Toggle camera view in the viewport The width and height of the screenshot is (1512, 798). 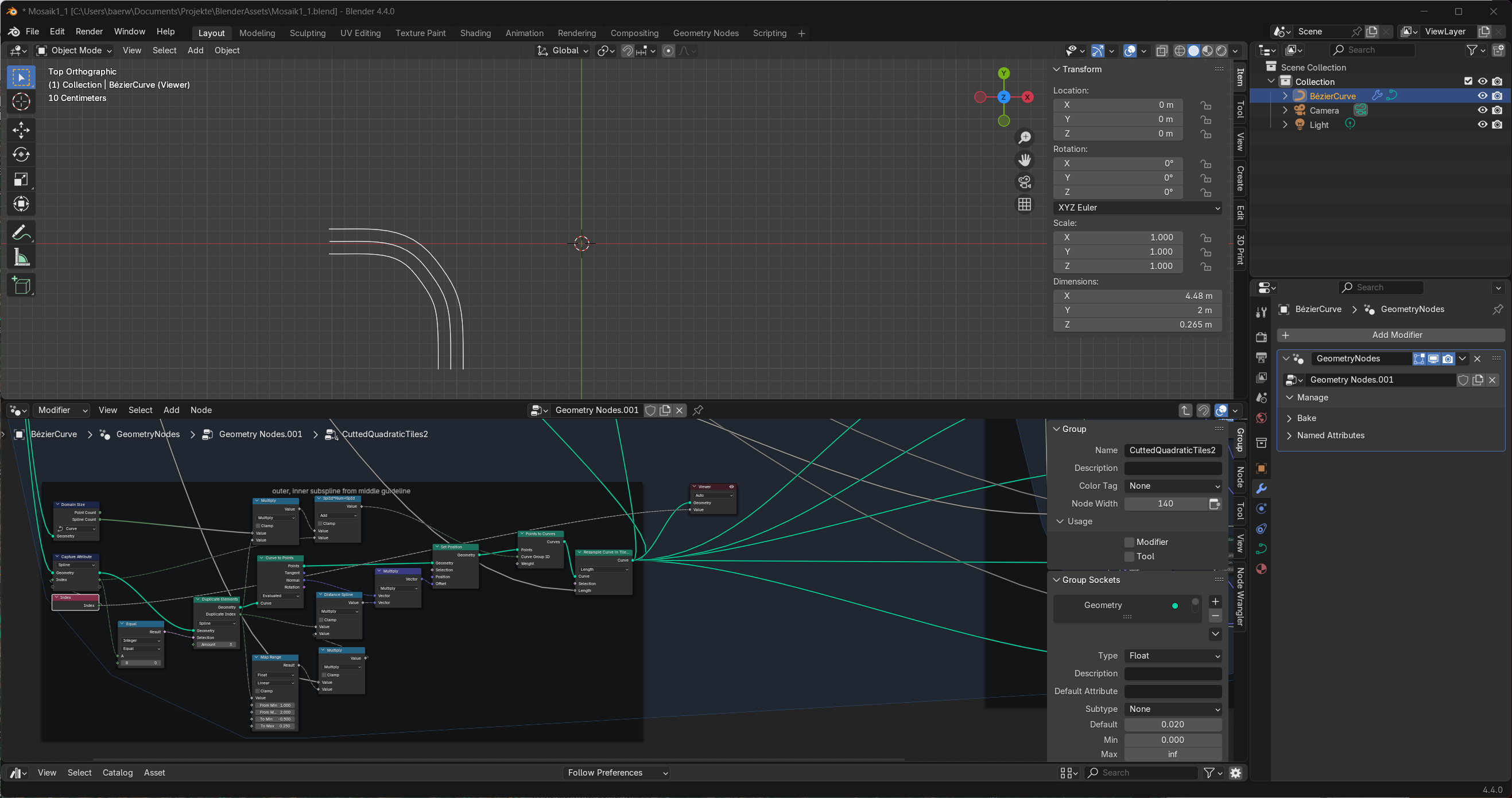1025,182
